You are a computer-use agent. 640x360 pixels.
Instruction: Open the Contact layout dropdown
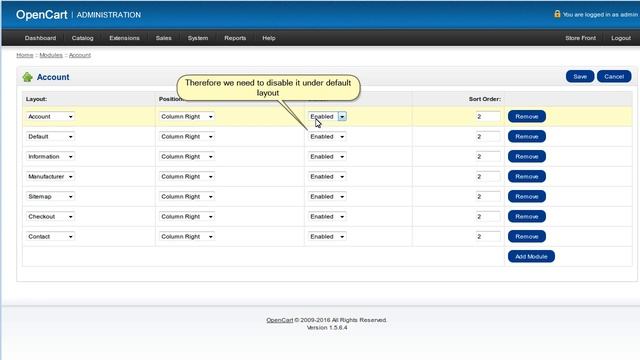tap(50, 236)
